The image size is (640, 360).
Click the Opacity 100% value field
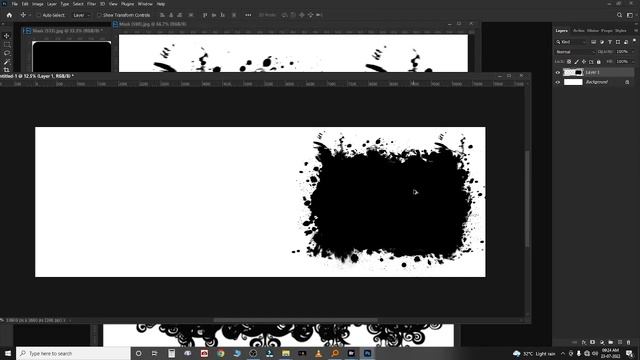tap(622, 52)
